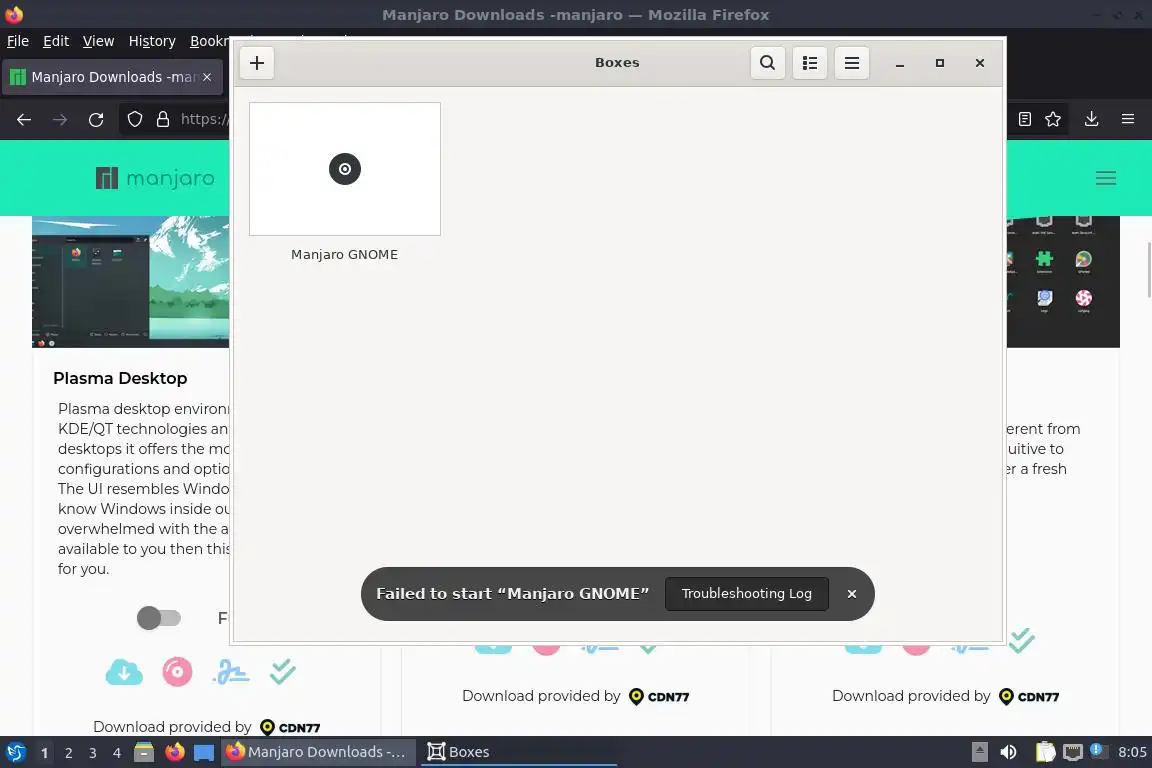Screen dimensions: 1152x768
Task: Click the Manjaro logo on the website
Action: coord(155,178)
